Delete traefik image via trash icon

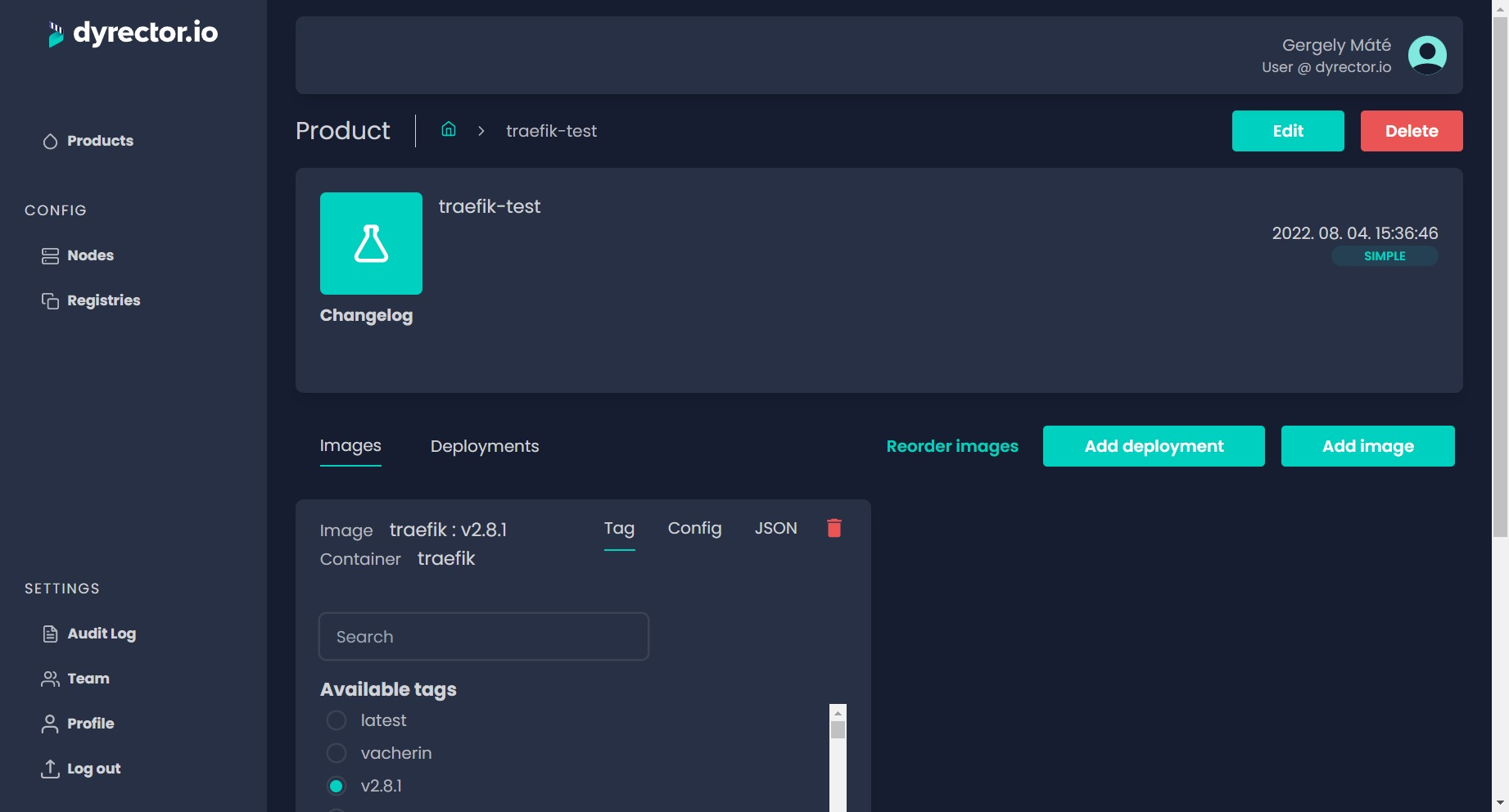(x=834, y=528)
